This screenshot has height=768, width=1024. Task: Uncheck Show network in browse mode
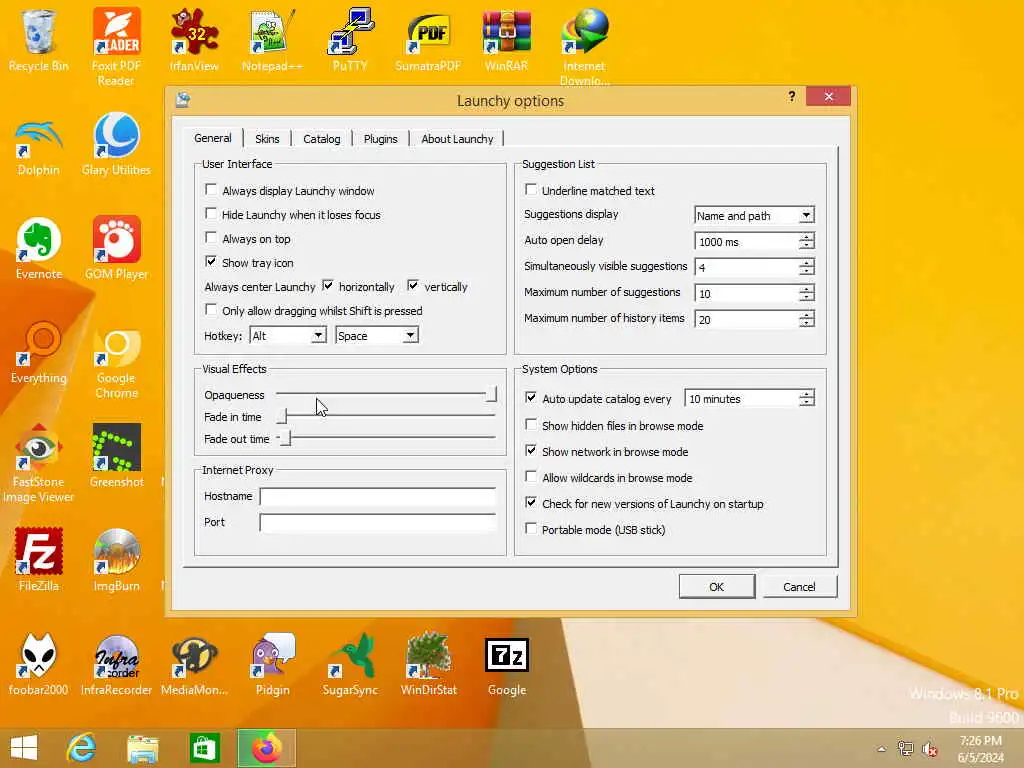tap(530, 451)
